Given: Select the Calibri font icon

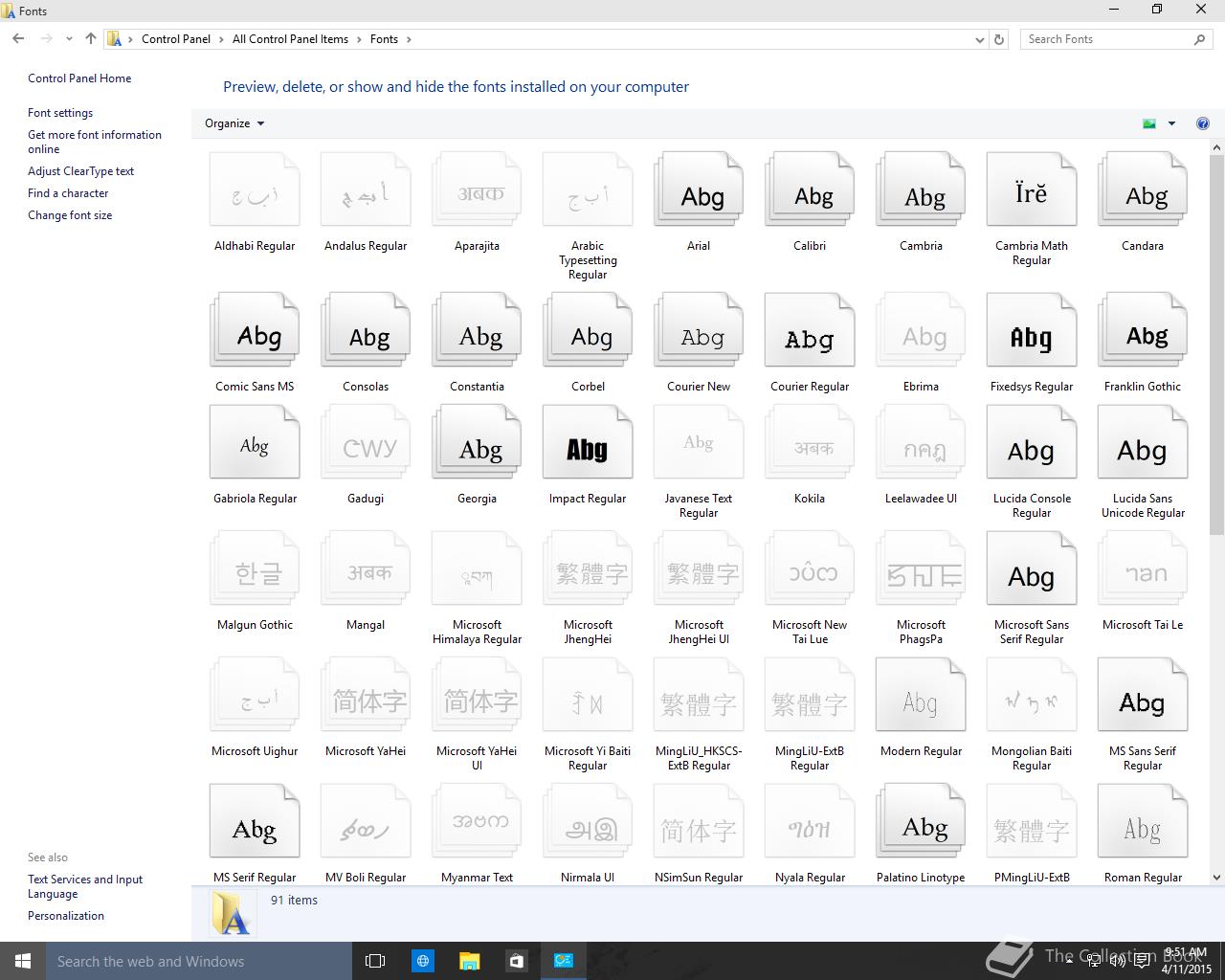Looking at the screenshot, I should (x=810, y=189).
